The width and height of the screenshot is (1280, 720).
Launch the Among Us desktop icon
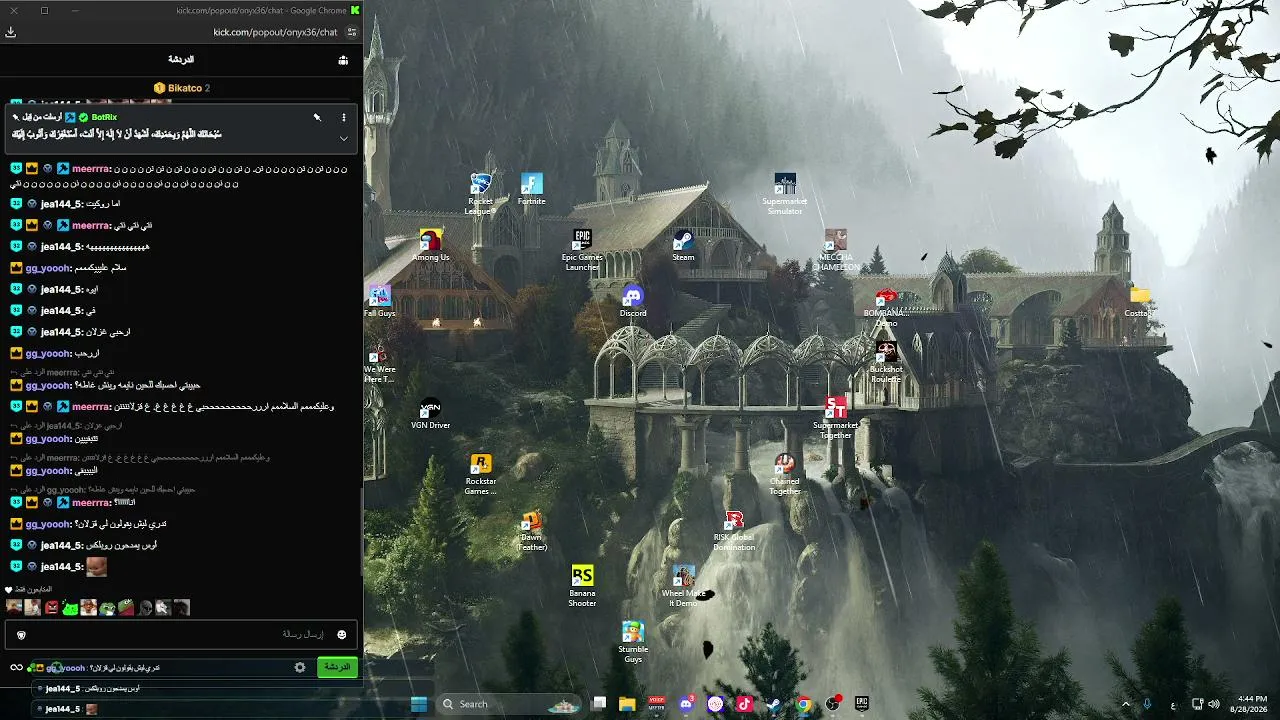431,245
